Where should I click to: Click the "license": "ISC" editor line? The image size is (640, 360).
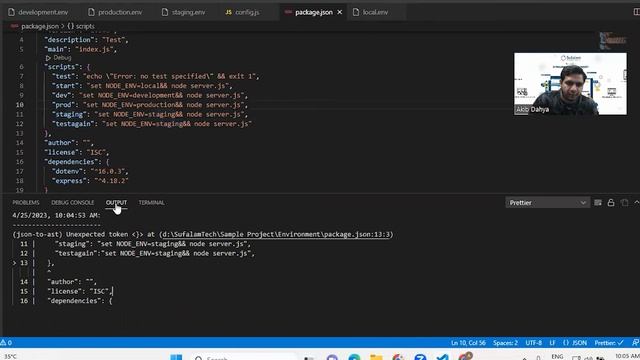pyautogui.click(x=77, y=152)
